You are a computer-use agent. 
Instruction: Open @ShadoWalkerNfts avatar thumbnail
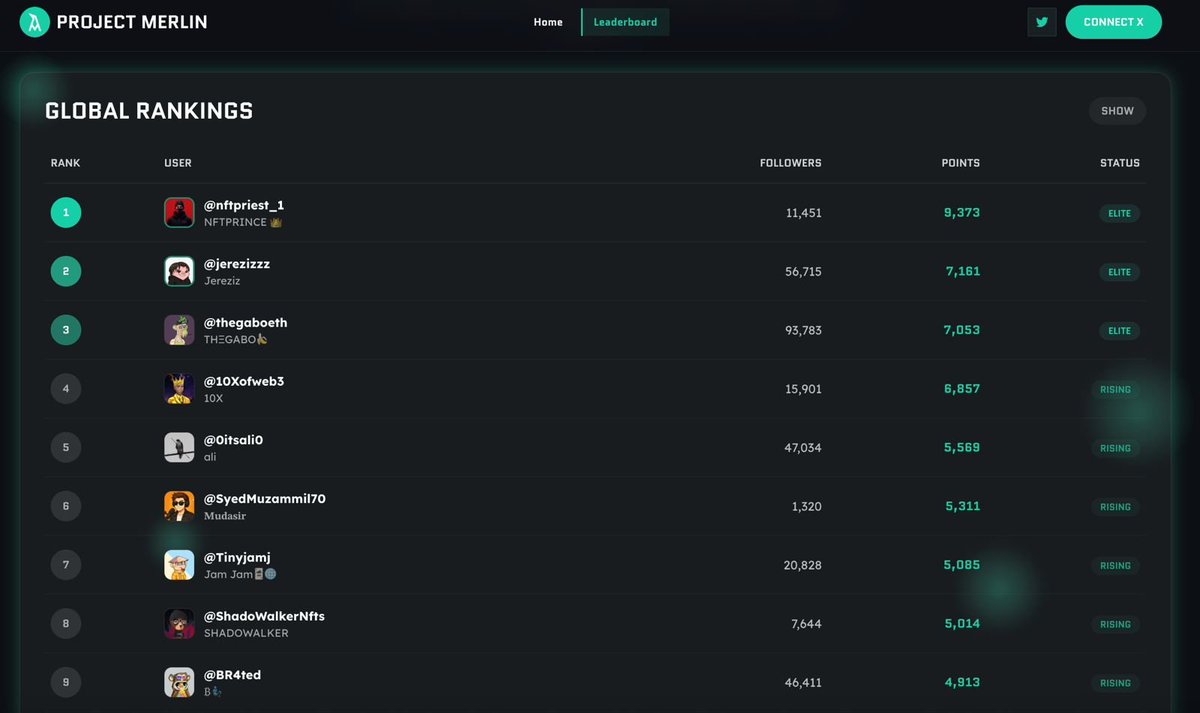point(179,624)
